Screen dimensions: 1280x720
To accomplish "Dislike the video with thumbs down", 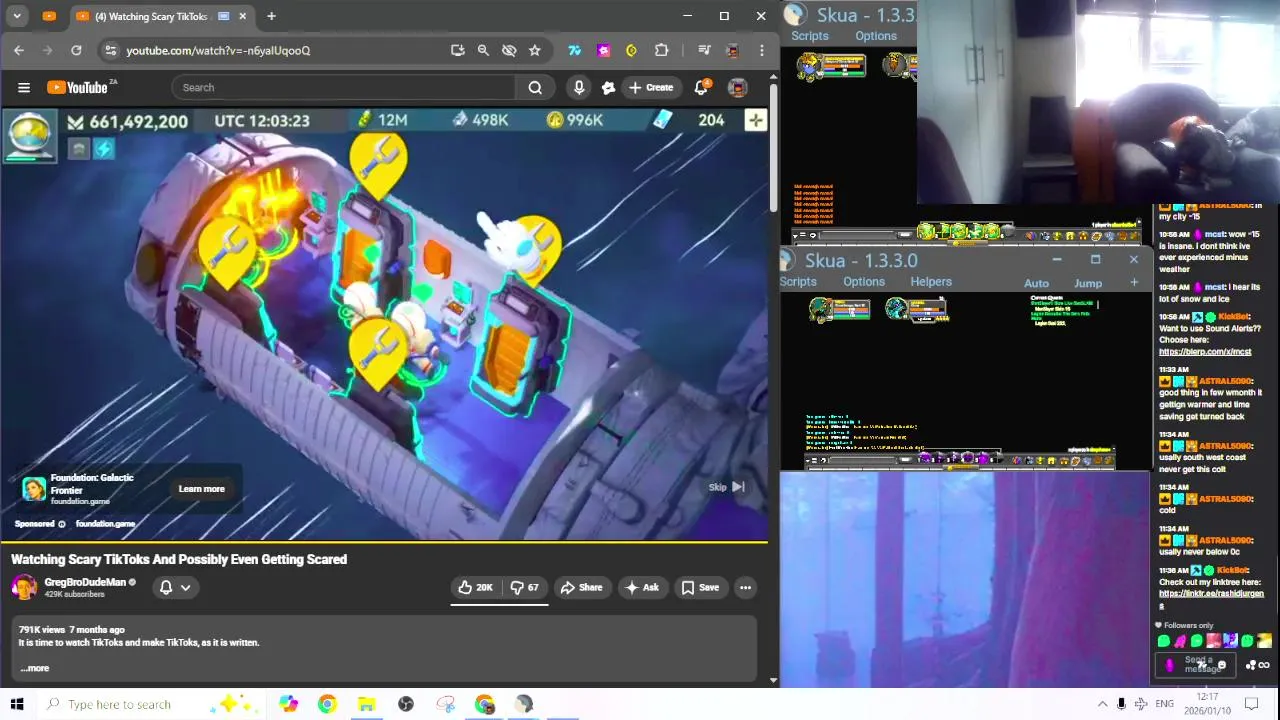I will 525,588.
